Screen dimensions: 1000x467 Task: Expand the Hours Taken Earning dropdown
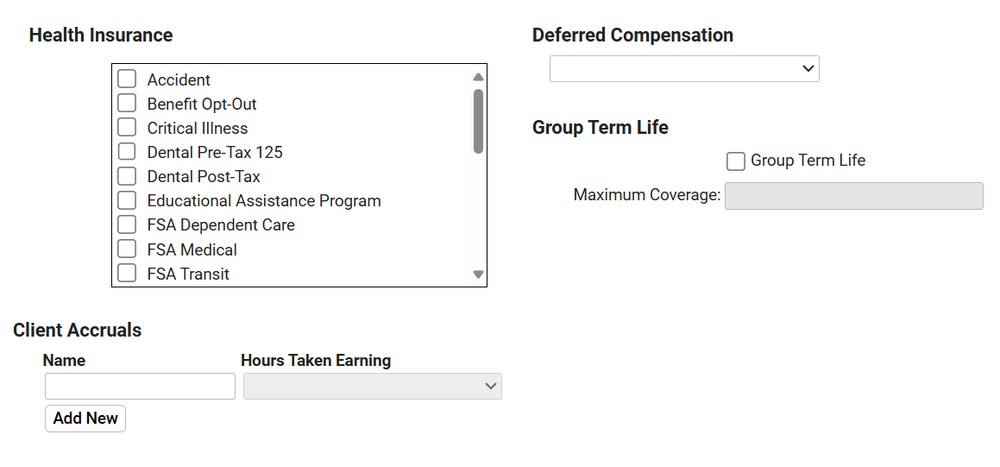pos(372,386)
